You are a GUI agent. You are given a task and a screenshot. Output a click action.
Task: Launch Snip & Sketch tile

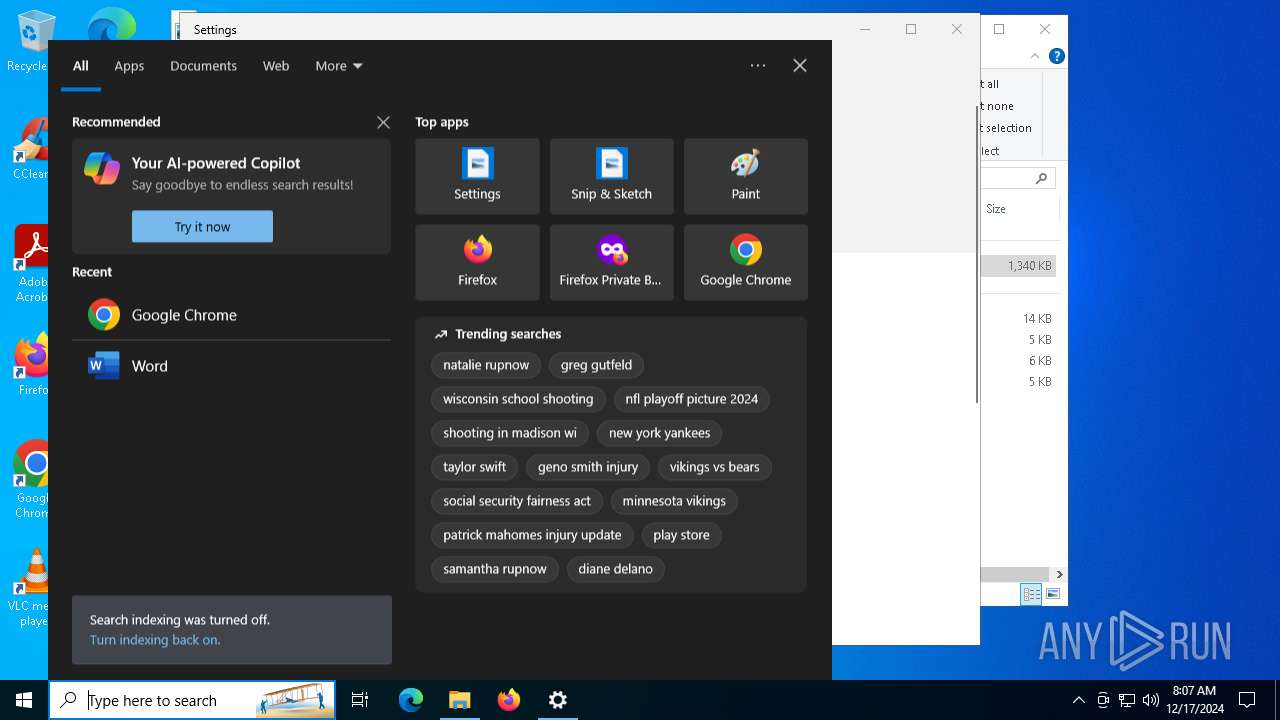coord(611,176)
